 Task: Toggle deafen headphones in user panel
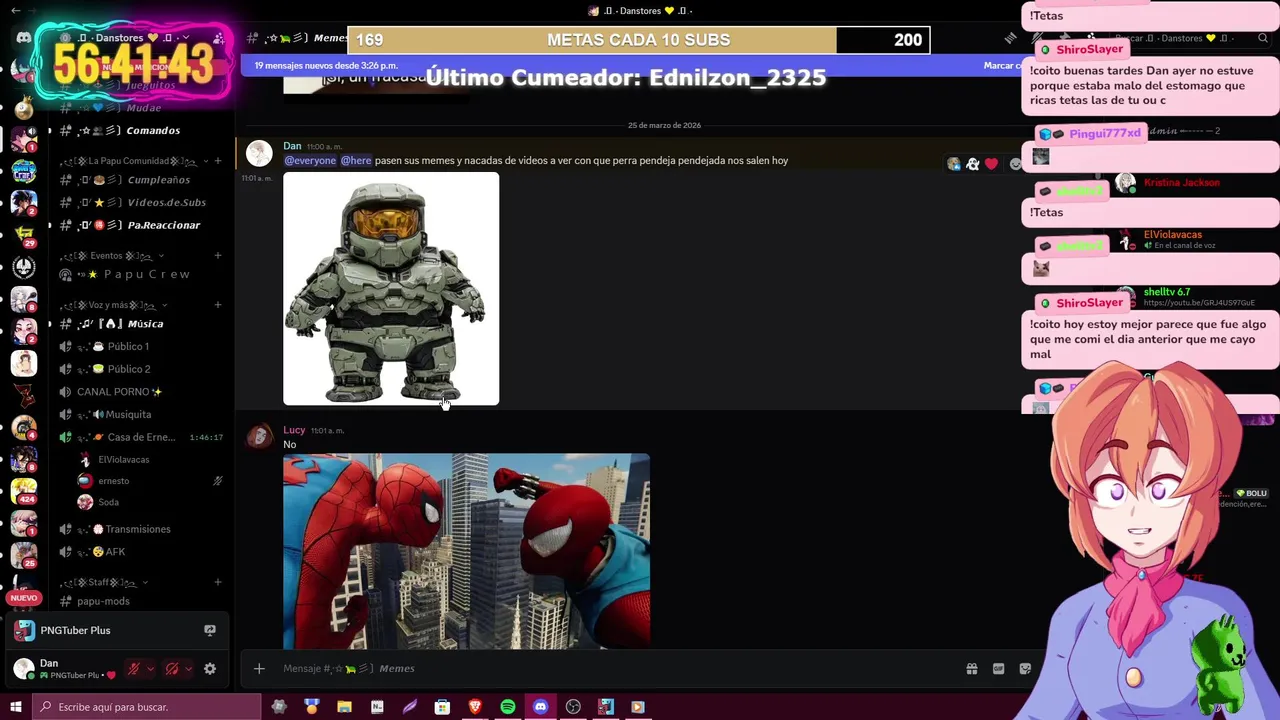pyautogui.click(x=172, y=669)
